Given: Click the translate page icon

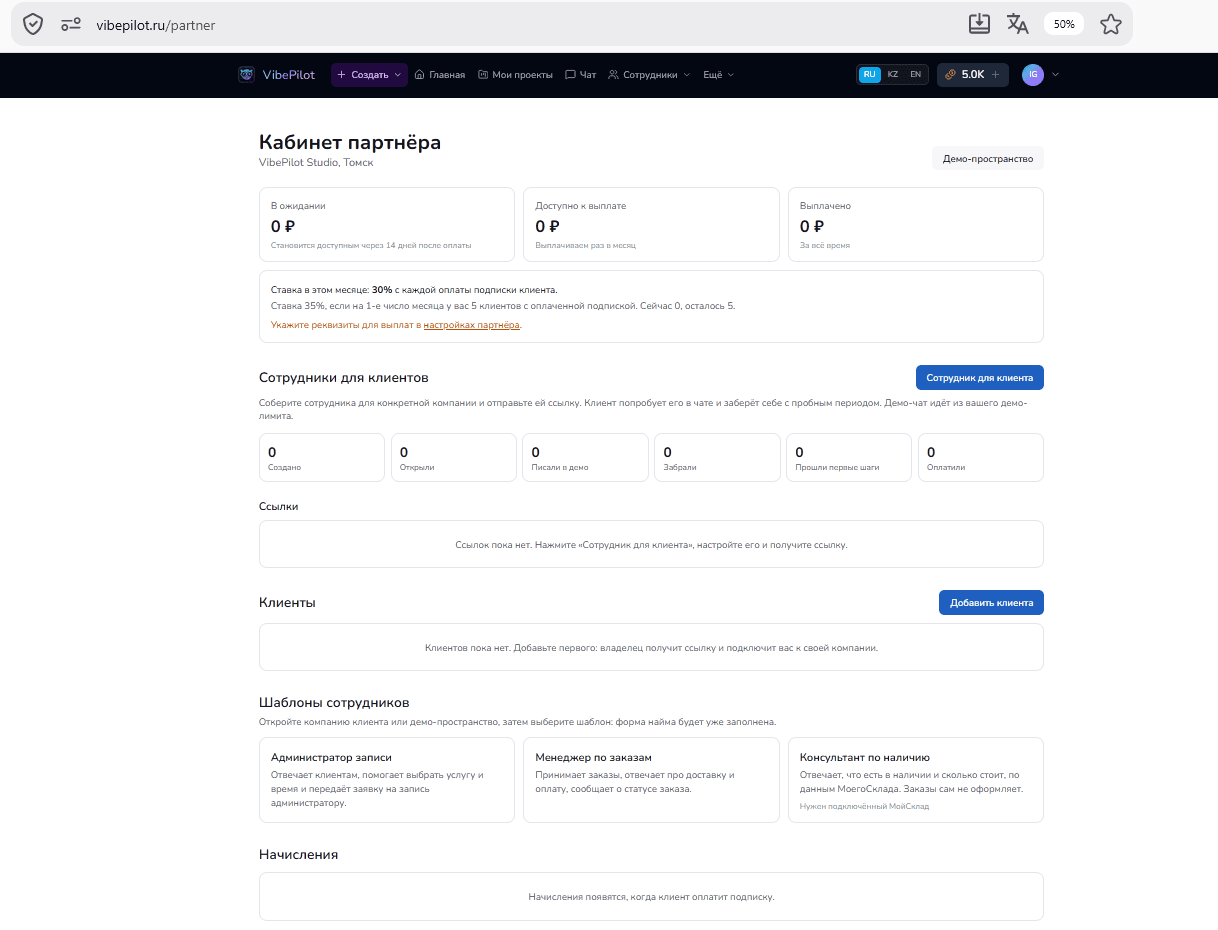Looking at the screenshot, I should click(1017, 24).
